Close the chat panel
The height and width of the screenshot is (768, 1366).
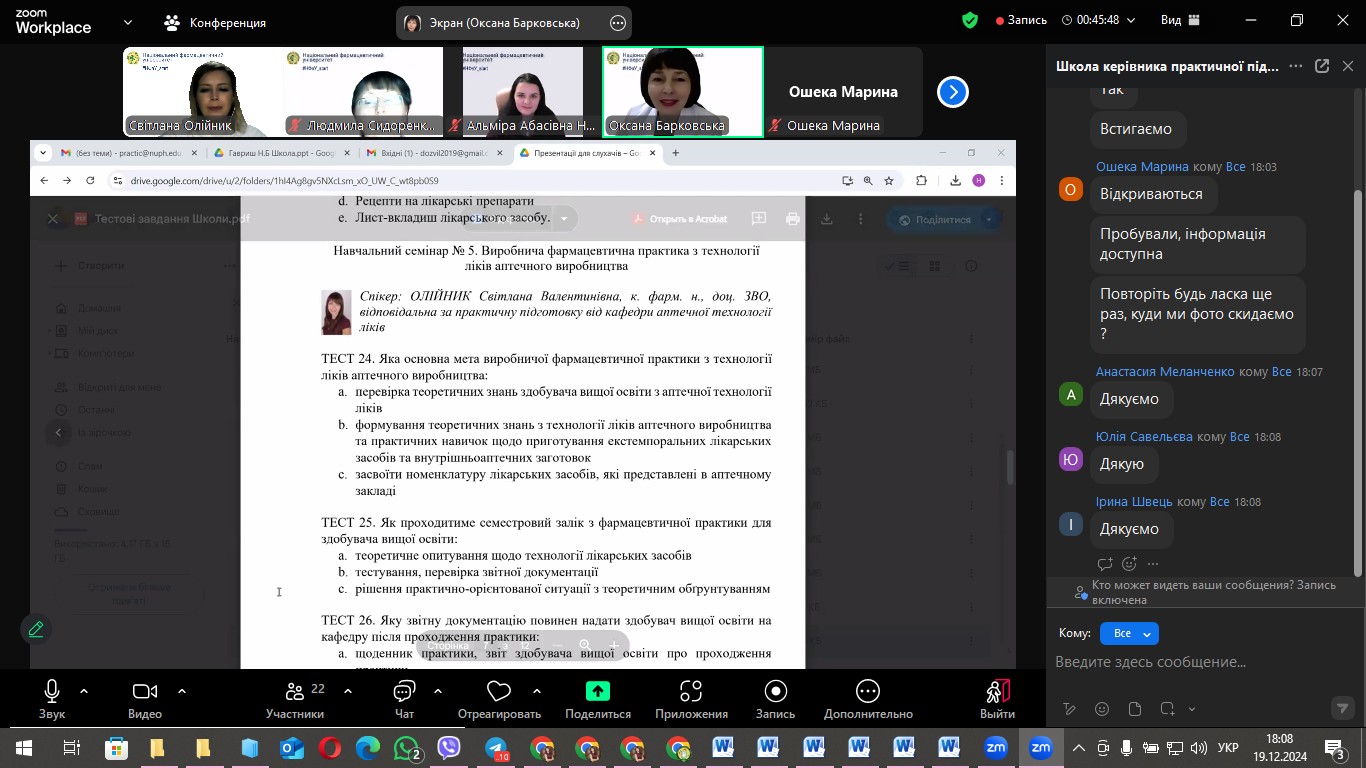coord(1347,66)
